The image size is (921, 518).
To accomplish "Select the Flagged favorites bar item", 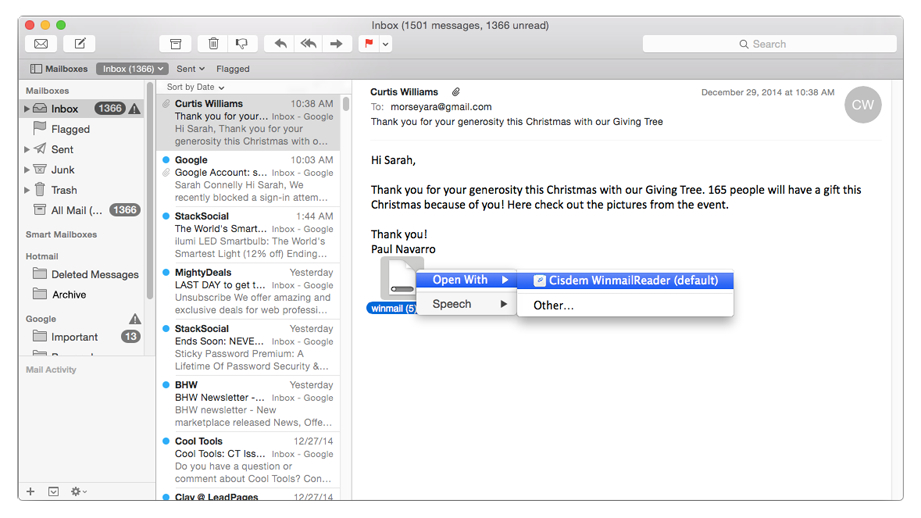I will (x=233, y=69).
